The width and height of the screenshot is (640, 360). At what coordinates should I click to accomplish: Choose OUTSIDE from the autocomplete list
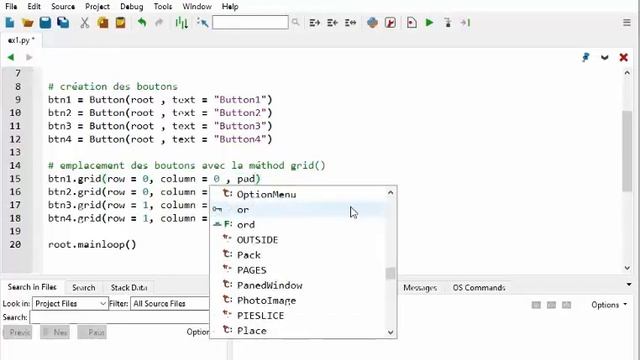click(298, 240)
